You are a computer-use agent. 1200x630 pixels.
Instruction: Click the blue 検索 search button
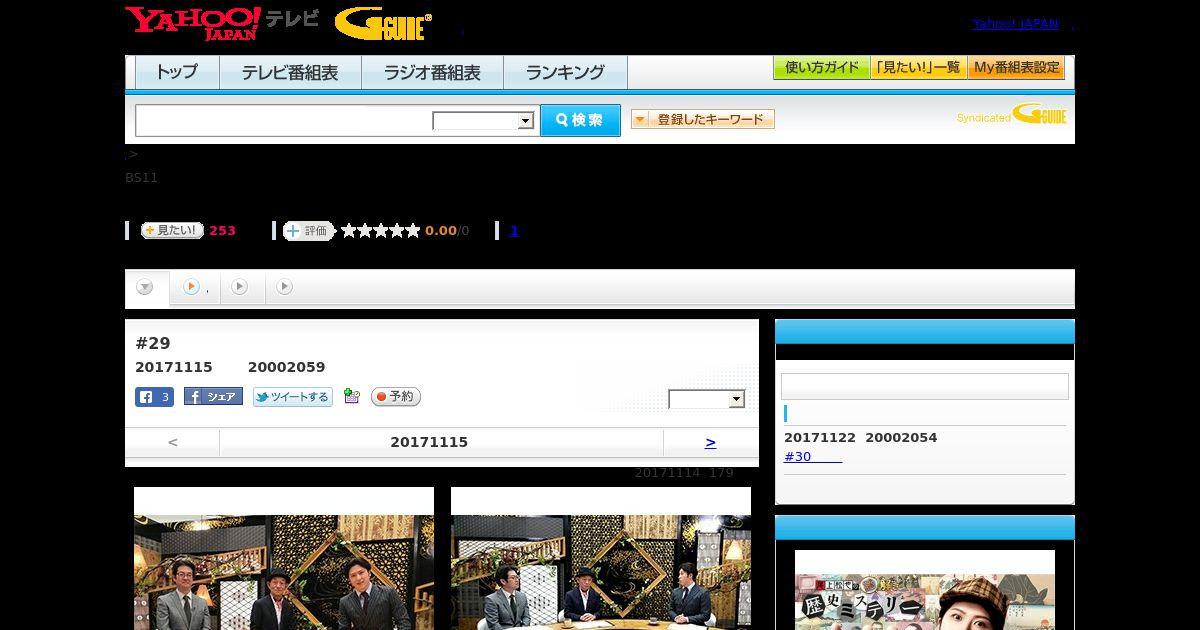click(580, 120)
